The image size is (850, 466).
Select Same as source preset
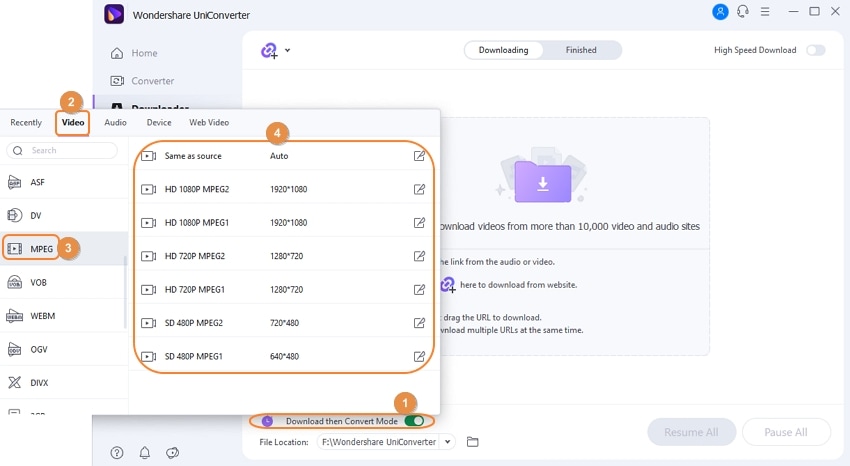284,156
